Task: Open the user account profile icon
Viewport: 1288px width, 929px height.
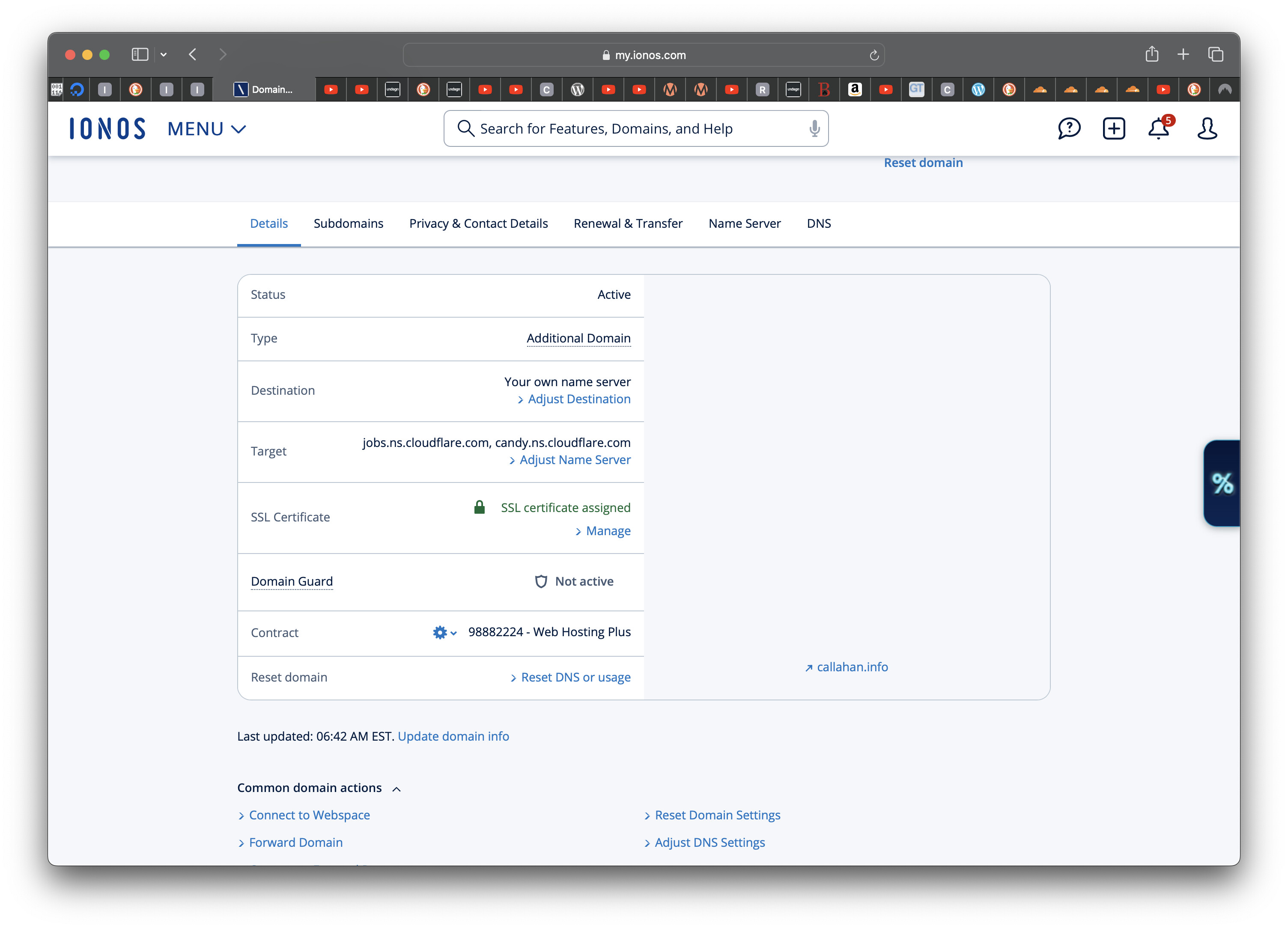Action: [x=1207, y=128]
